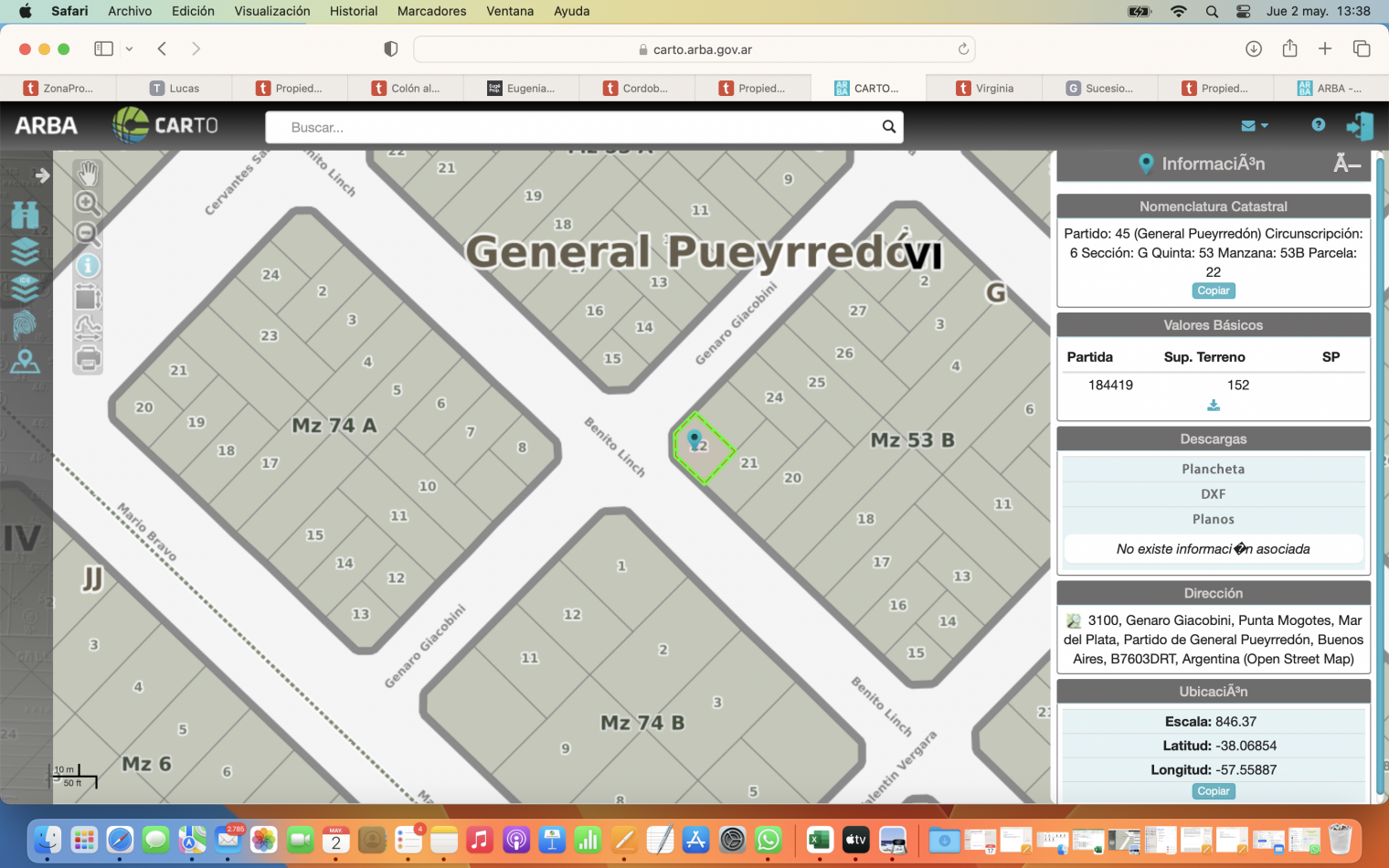
Task: Download the Plancheta file
Action: [x=1213, y=469]
